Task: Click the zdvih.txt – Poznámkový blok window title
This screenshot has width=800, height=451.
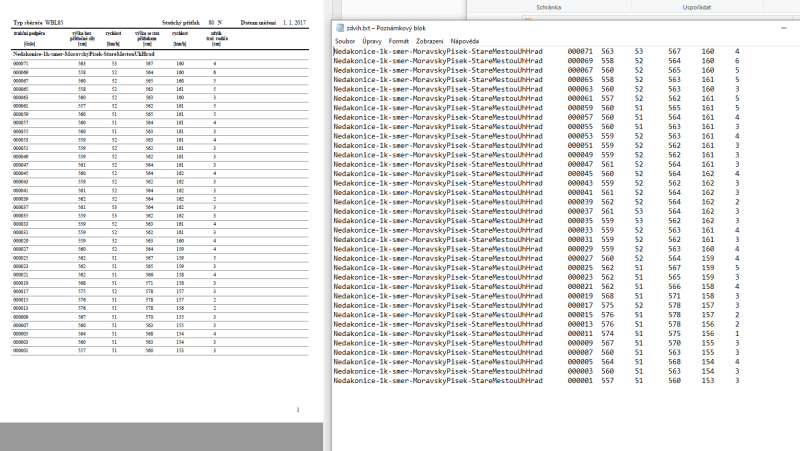Action: coord(386,28)
